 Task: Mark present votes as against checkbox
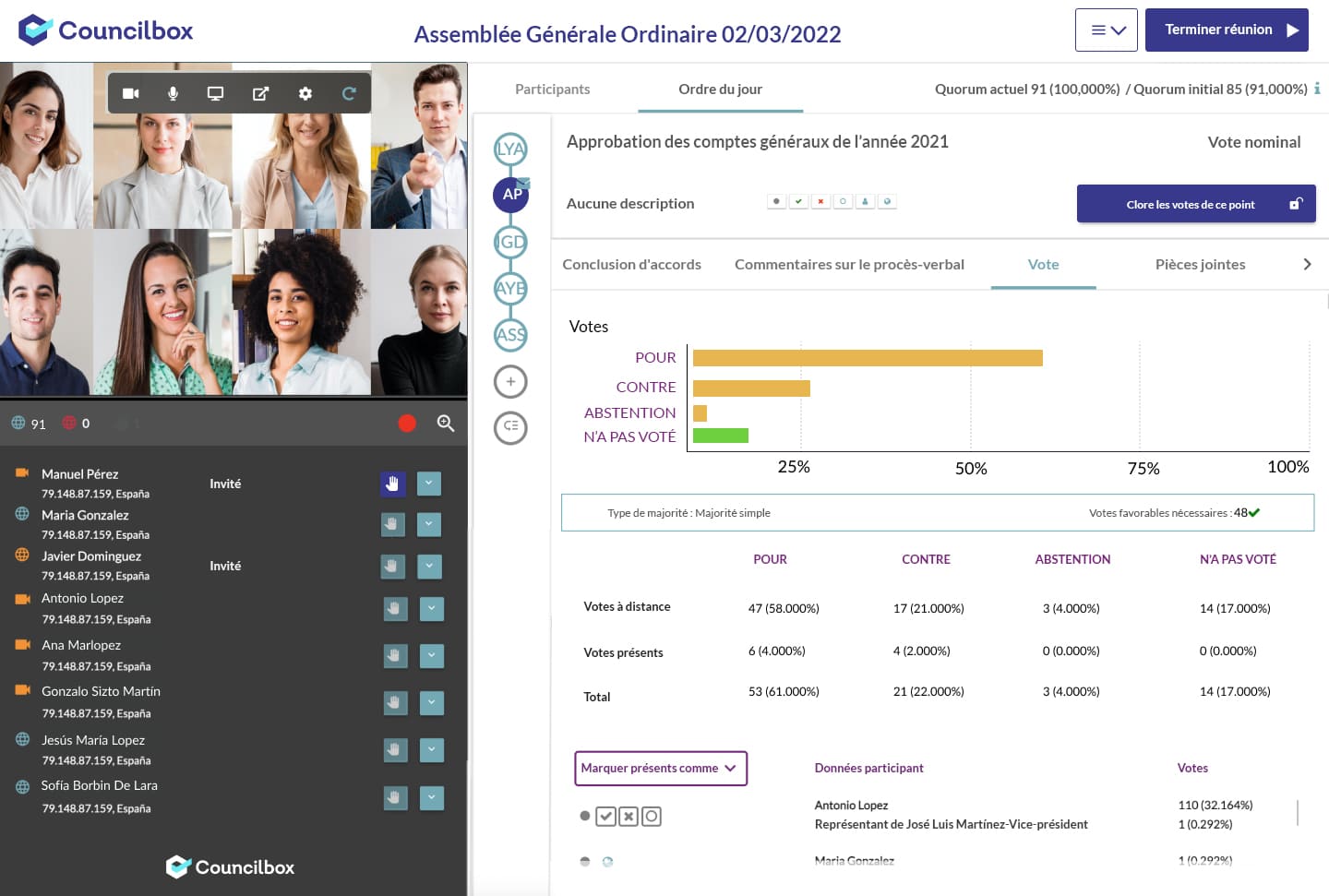pyautogui.click(x=629, y=816)
